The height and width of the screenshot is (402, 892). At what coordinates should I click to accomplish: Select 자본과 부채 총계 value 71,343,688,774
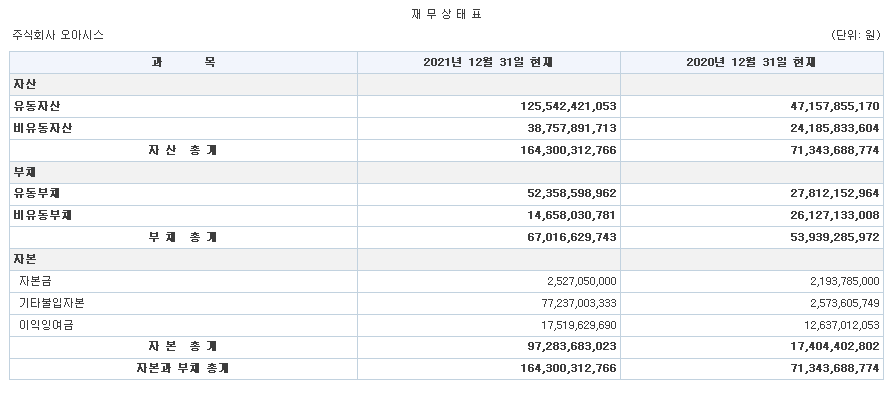point(835,368)
